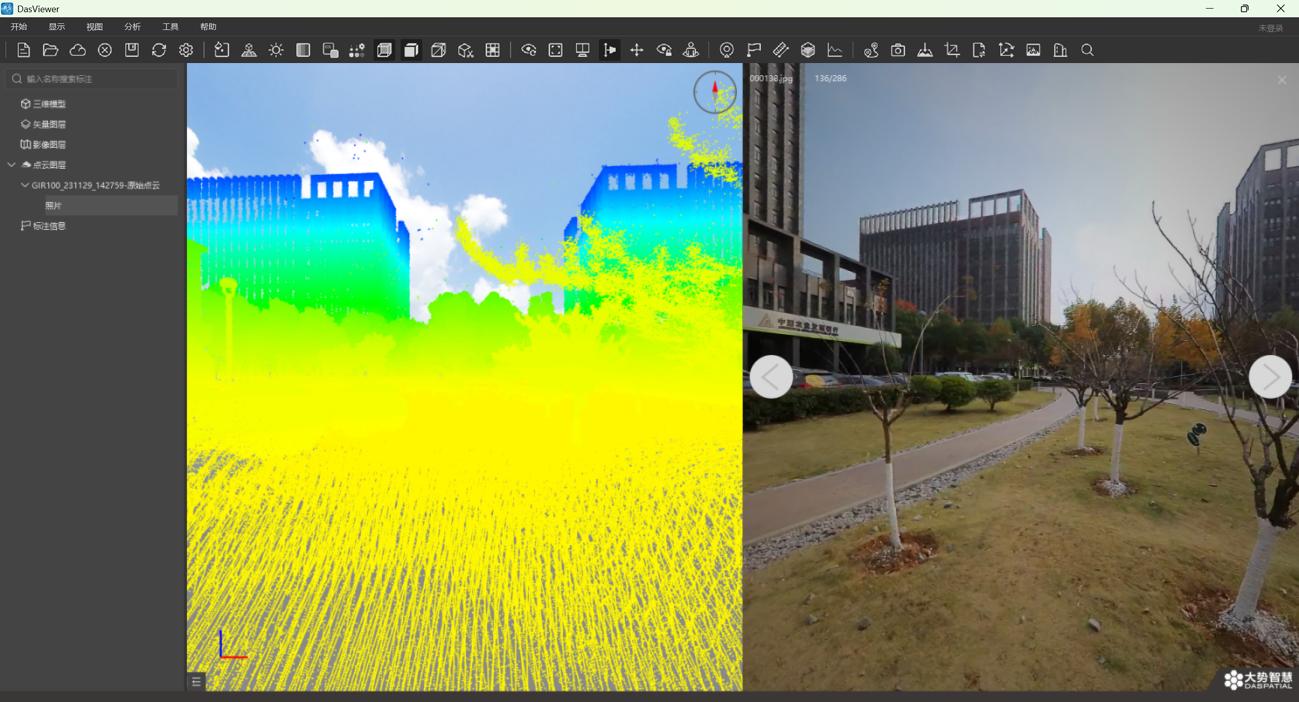Viewport: 1299px width, 702px height.
Task: Click the circled X icon in the toolbar
Action: click(105, 50)
